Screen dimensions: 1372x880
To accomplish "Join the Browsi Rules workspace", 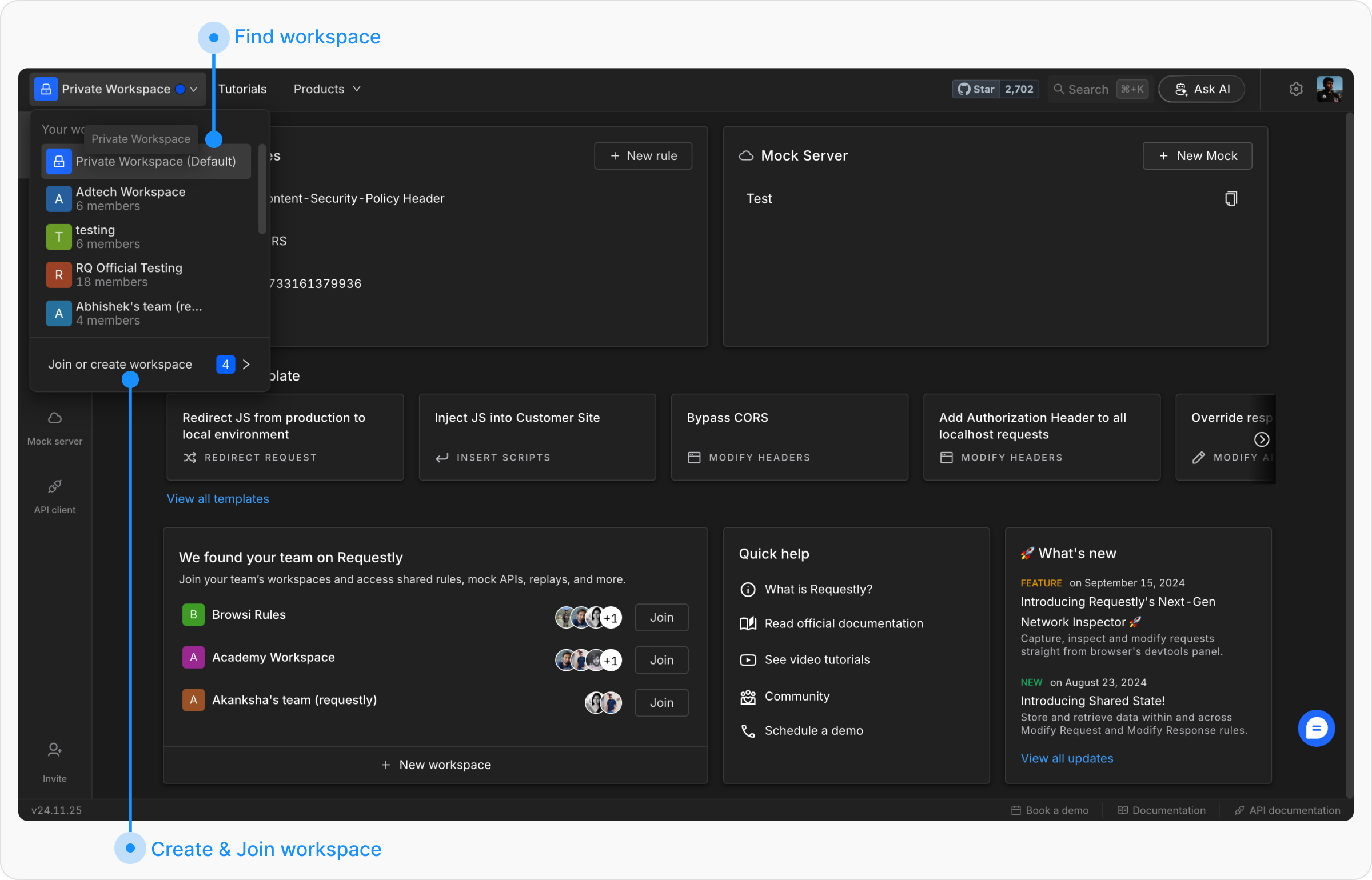I will 661,618.
